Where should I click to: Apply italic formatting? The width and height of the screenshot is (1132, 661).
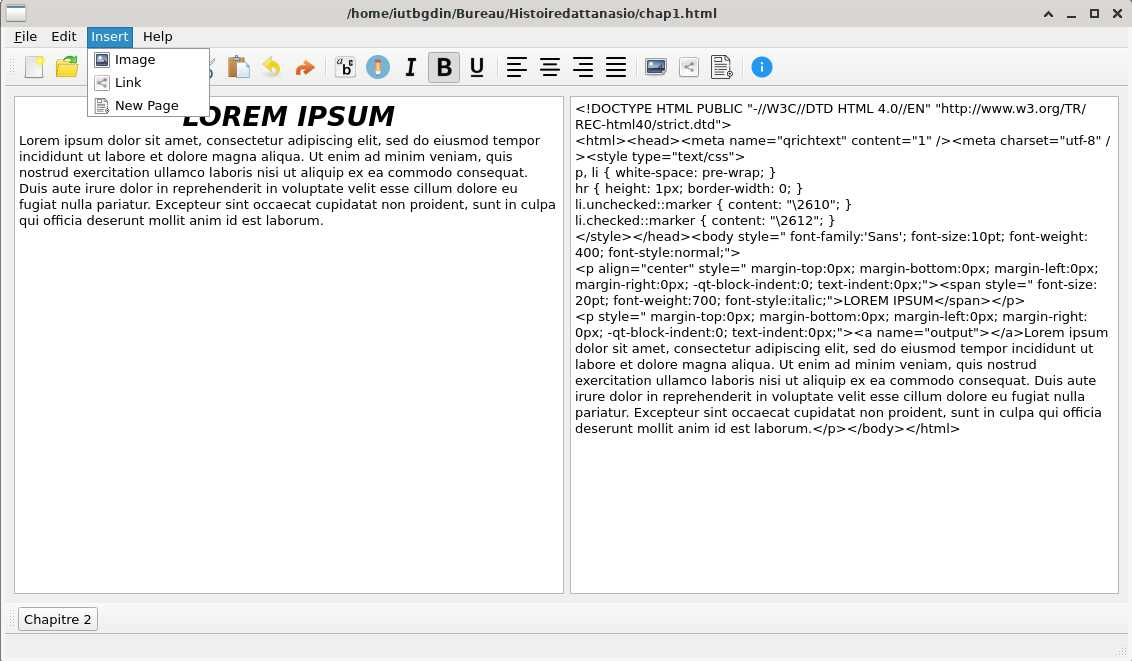tap(410, 67)
